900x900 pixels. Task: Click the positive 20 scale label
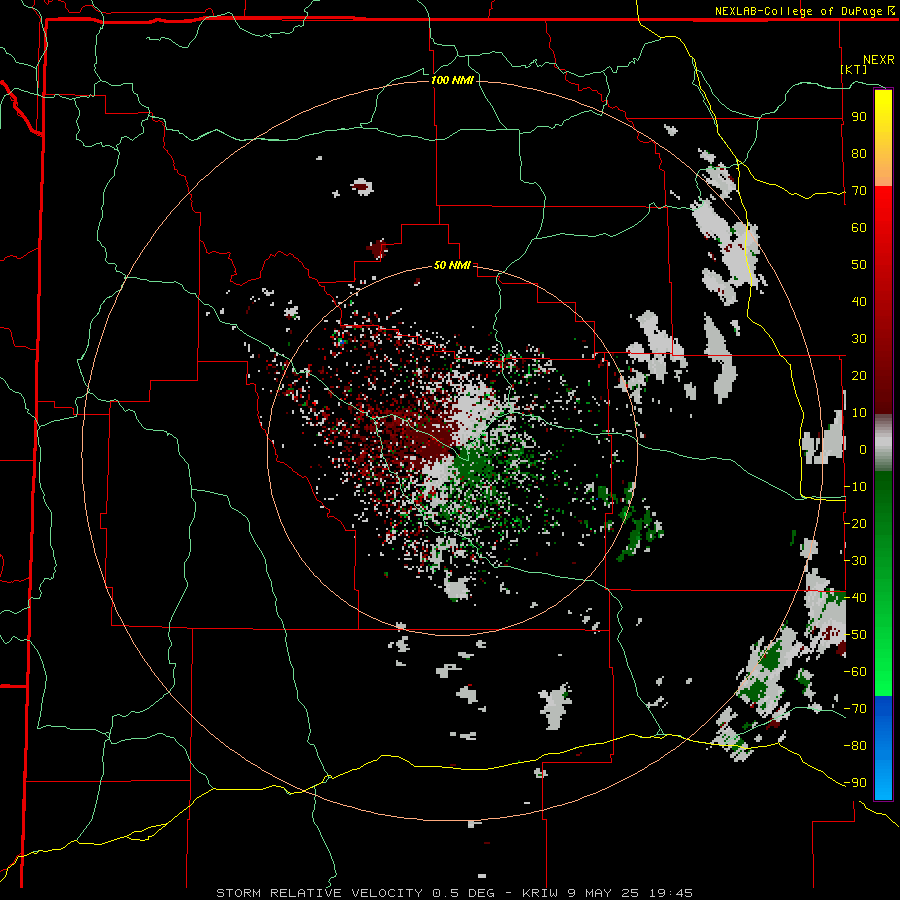pos(859,375)
